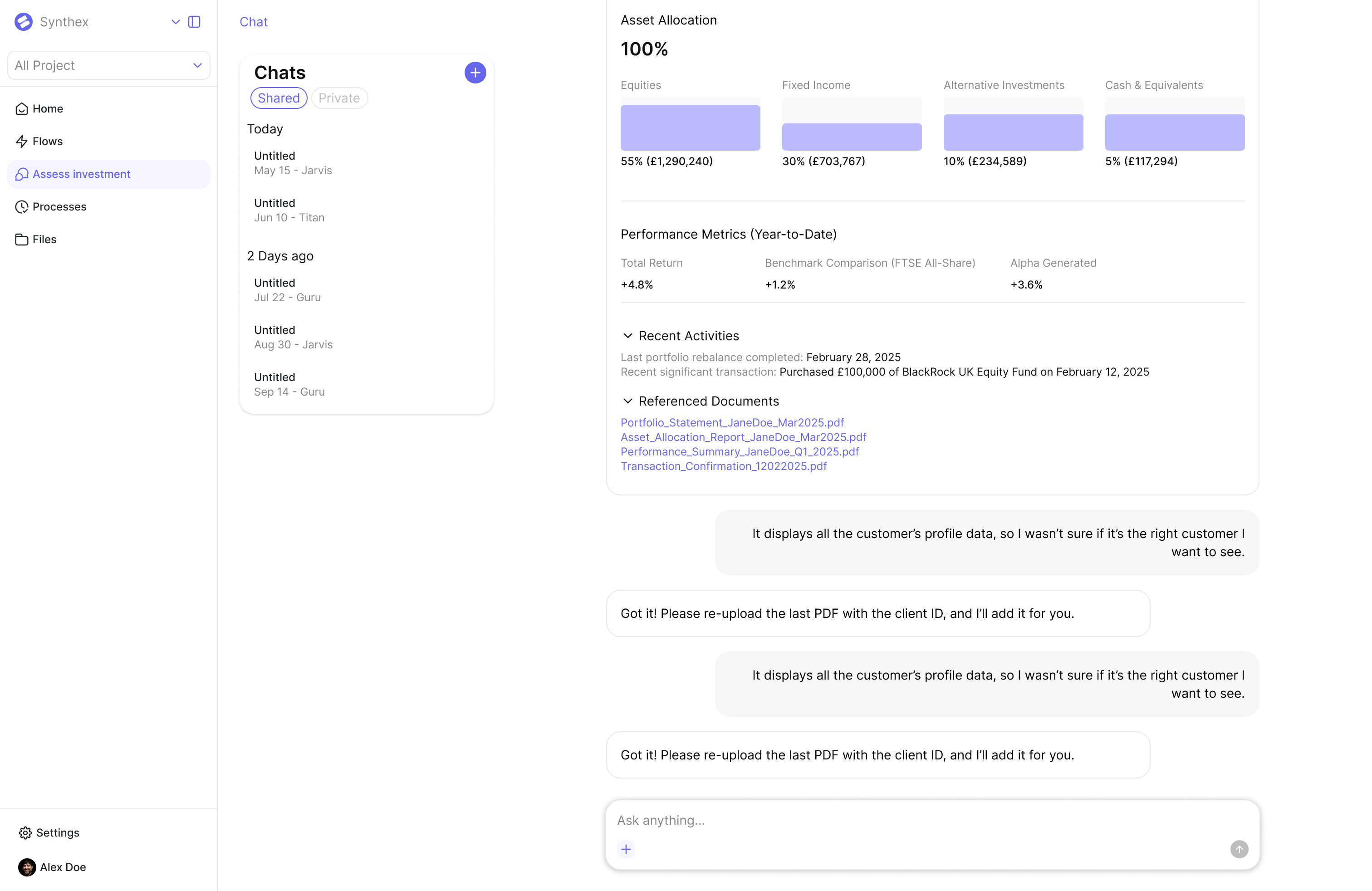Click the 100% asset allocation total
The image size is (1372, 891).
pyautogui.click(x=644, y=49)
